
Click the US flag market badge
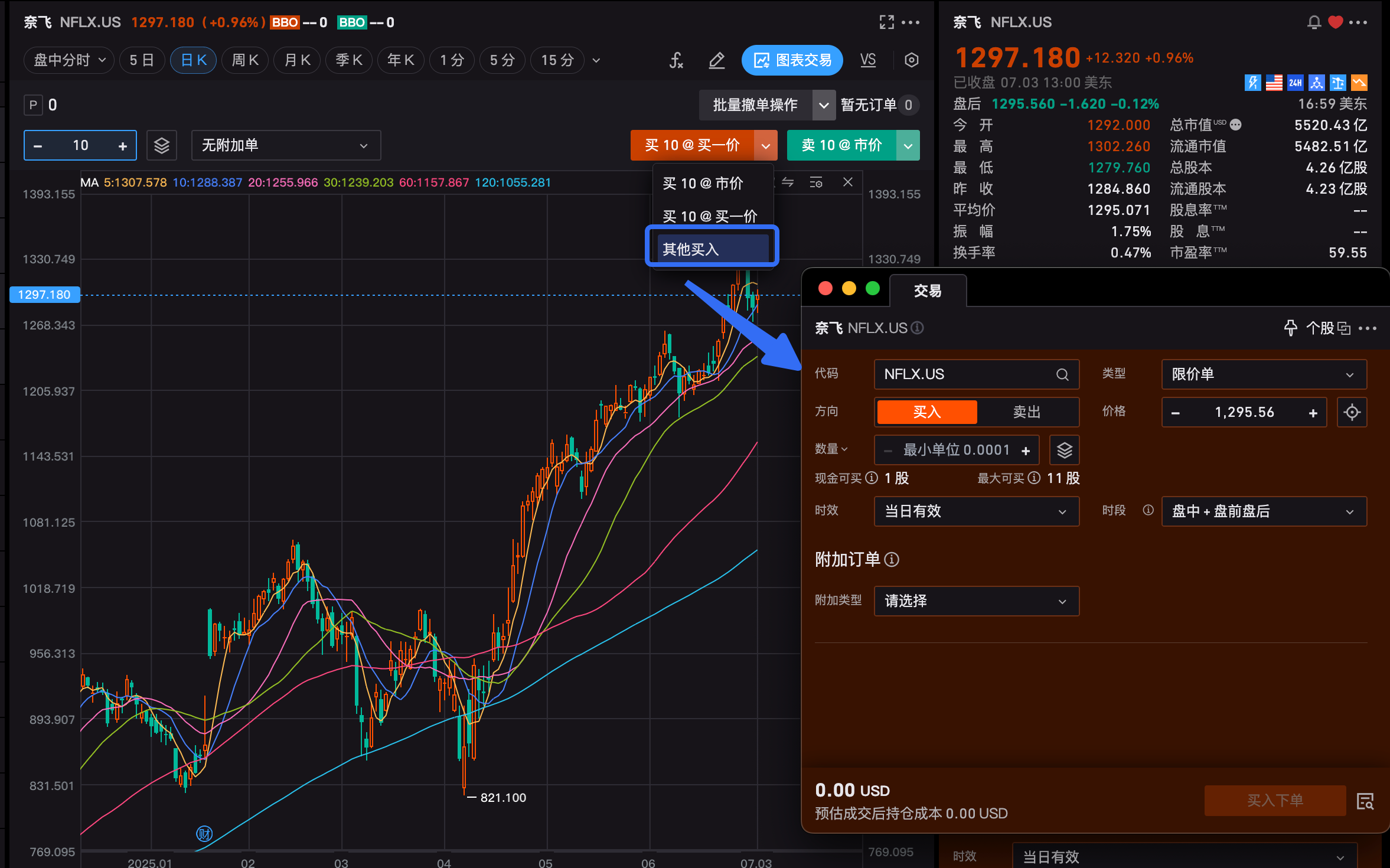pyautogui.click(x=1274, y=83)
